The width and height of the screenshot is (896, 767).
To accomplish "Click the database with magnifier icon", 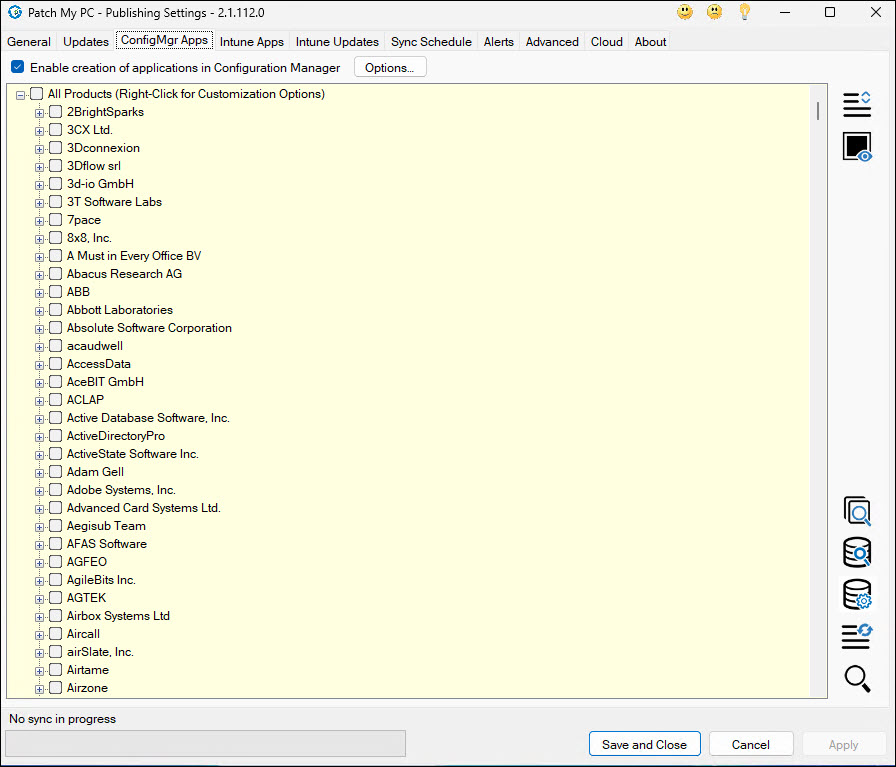I will point(857,552).
